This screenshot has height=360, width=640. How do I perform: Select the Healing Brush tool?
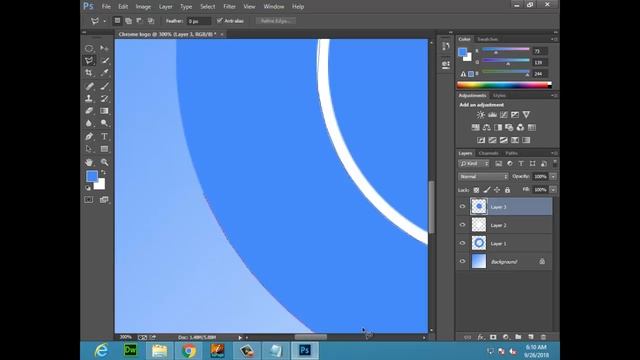pyautogui.click(x=89, y=86)
